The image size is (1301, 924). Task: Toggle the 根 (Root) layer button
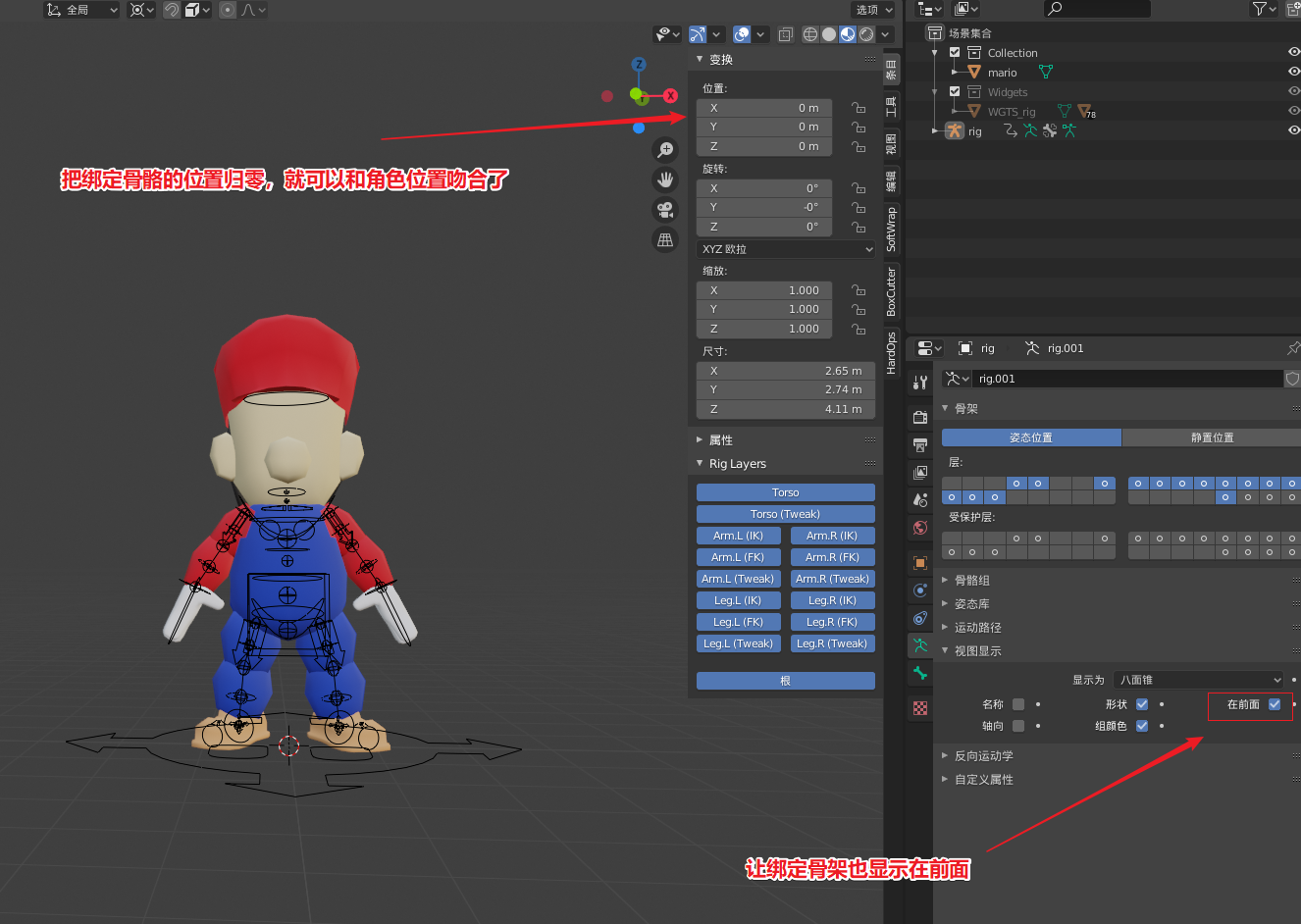click(786, 681)
